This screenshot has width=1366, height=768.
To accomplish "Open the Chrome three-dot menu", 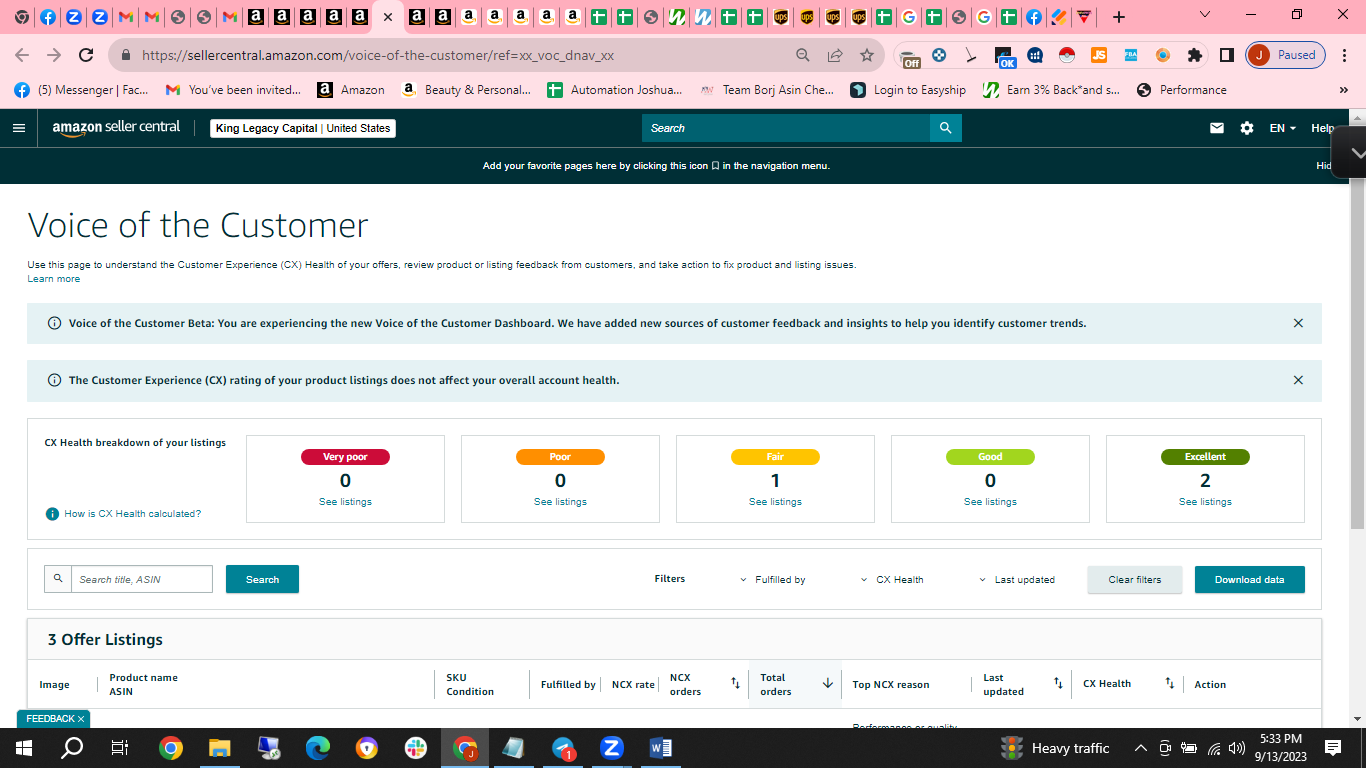I will [1345, 55].
